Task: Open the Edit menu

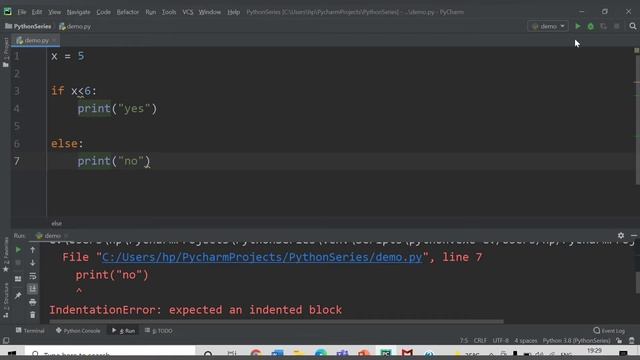Action: tap(37, 12)
